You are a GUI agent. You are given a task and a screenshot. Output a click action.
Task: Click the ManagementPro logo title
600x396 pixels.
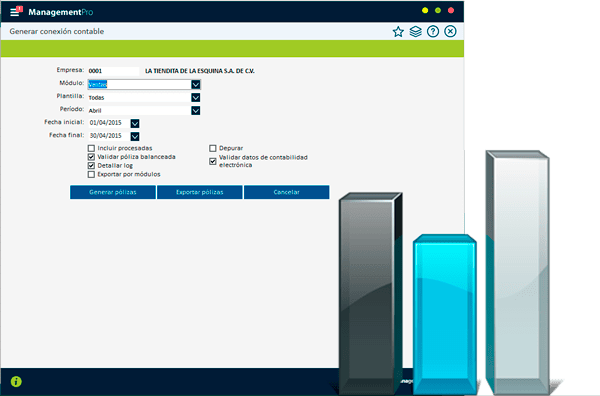[60, 12]
